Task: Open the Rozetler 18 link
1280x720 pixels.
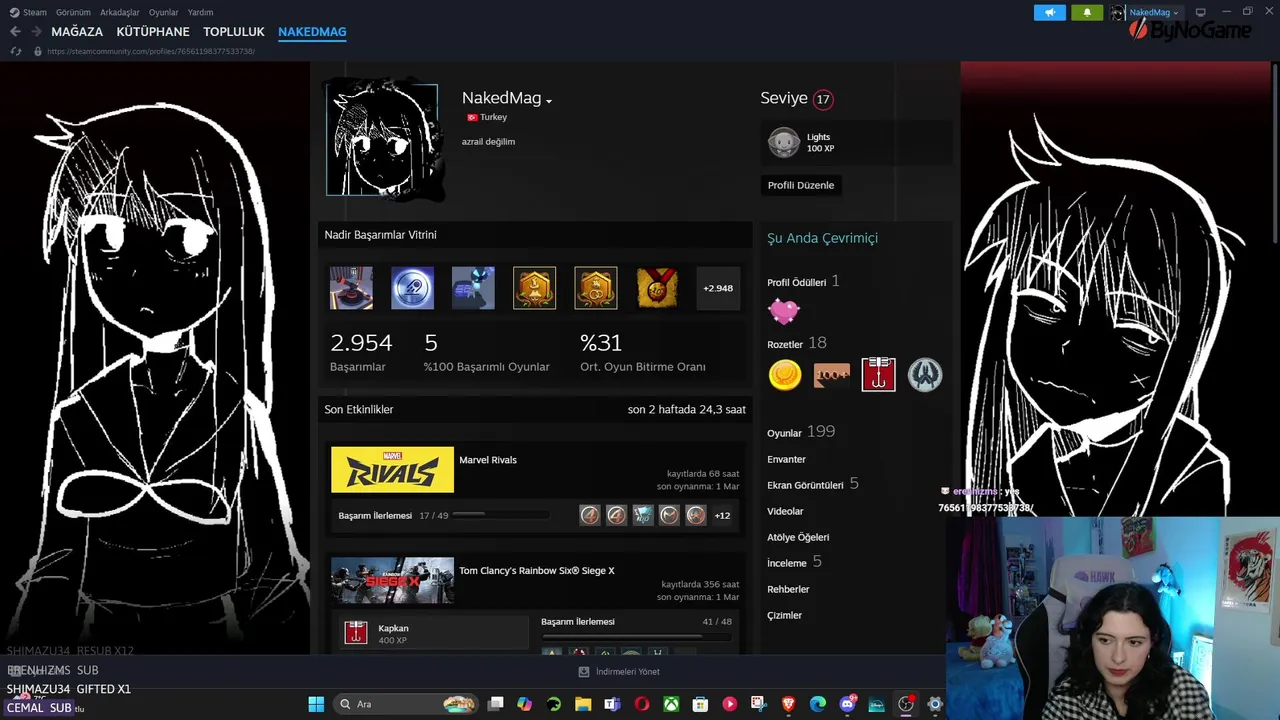Action: (x=797, y=343)
